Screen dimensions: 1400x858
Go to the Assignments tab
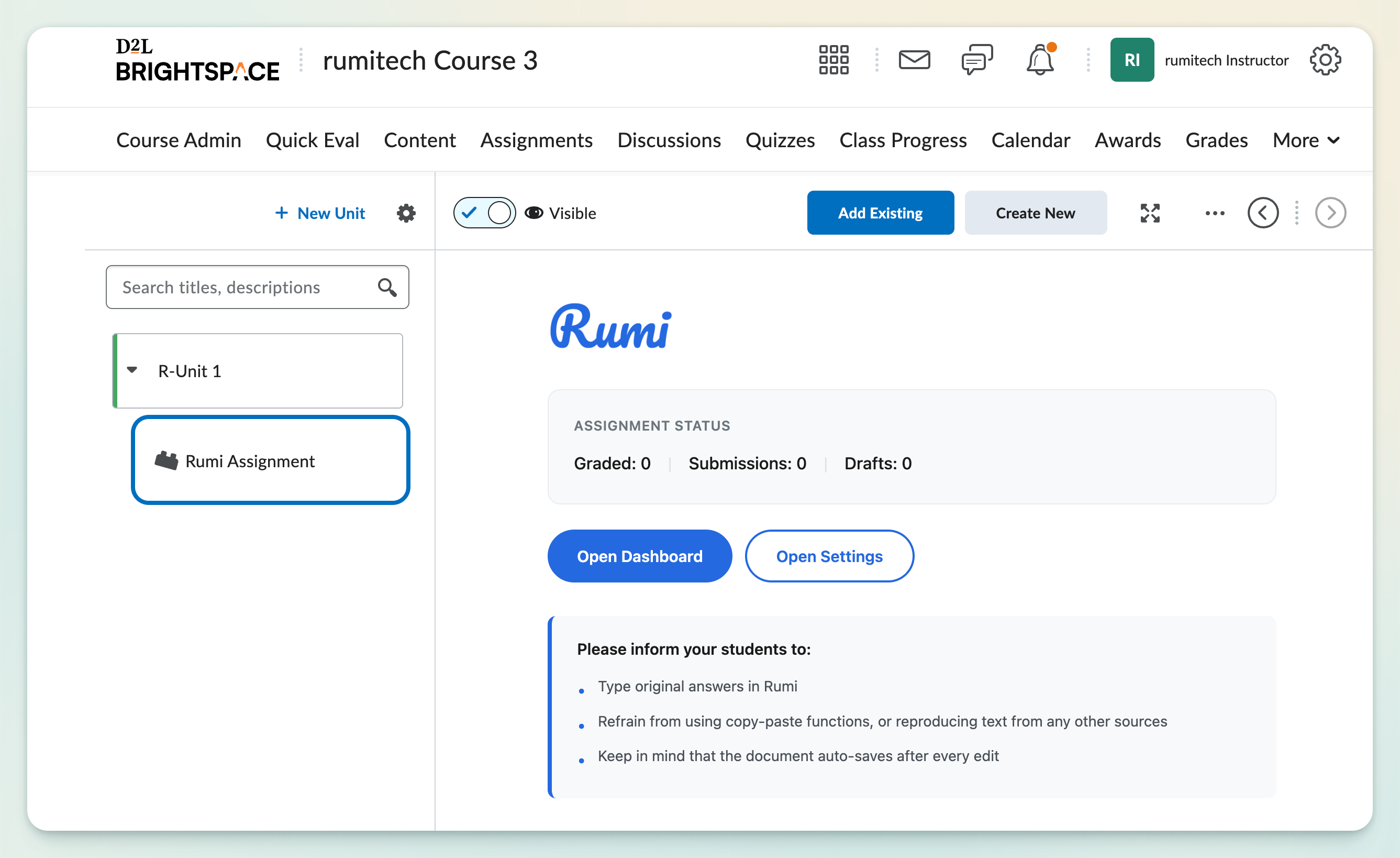(536, 140)
